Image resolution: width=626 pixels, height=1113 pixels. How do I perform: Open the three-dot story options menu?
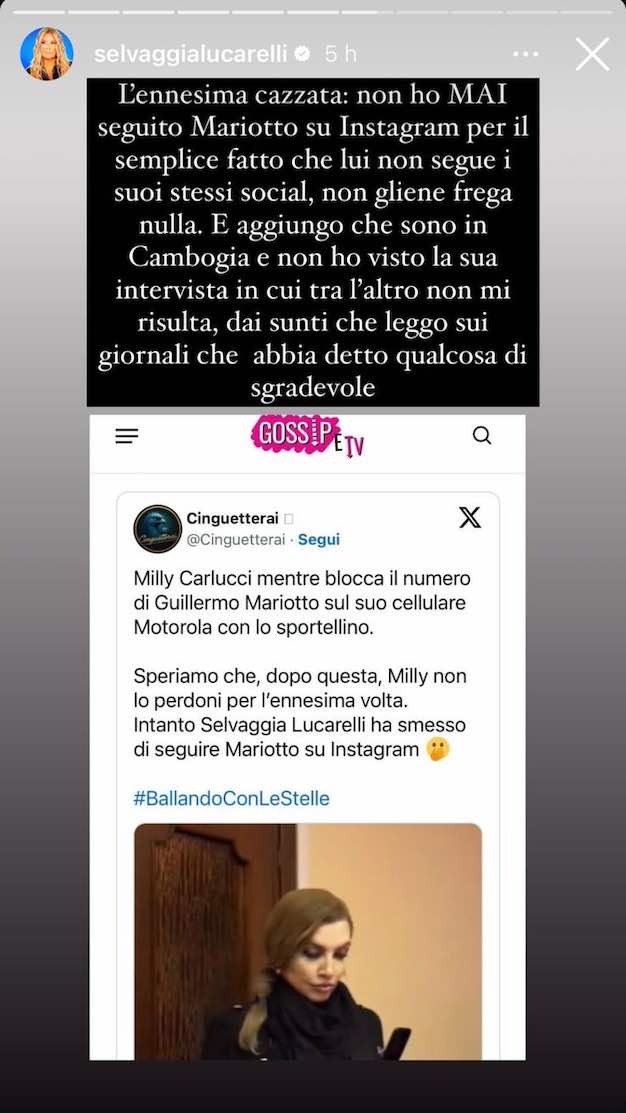pyautogui.click(x=525, y=54)
